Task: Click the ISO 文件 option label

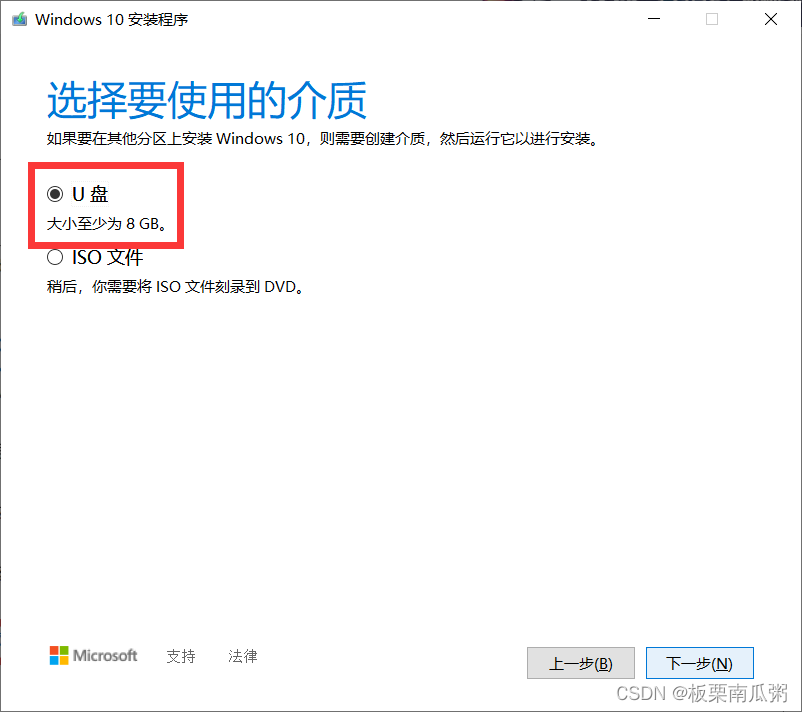Action: pos(107,257)
